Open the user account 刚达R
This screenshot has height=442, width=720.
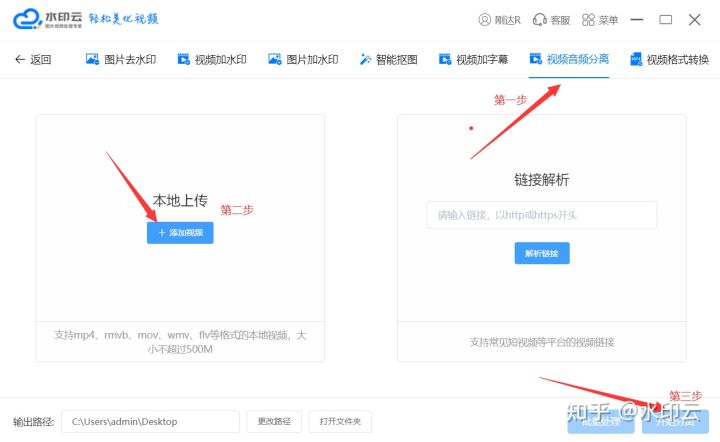click(500, 20)
